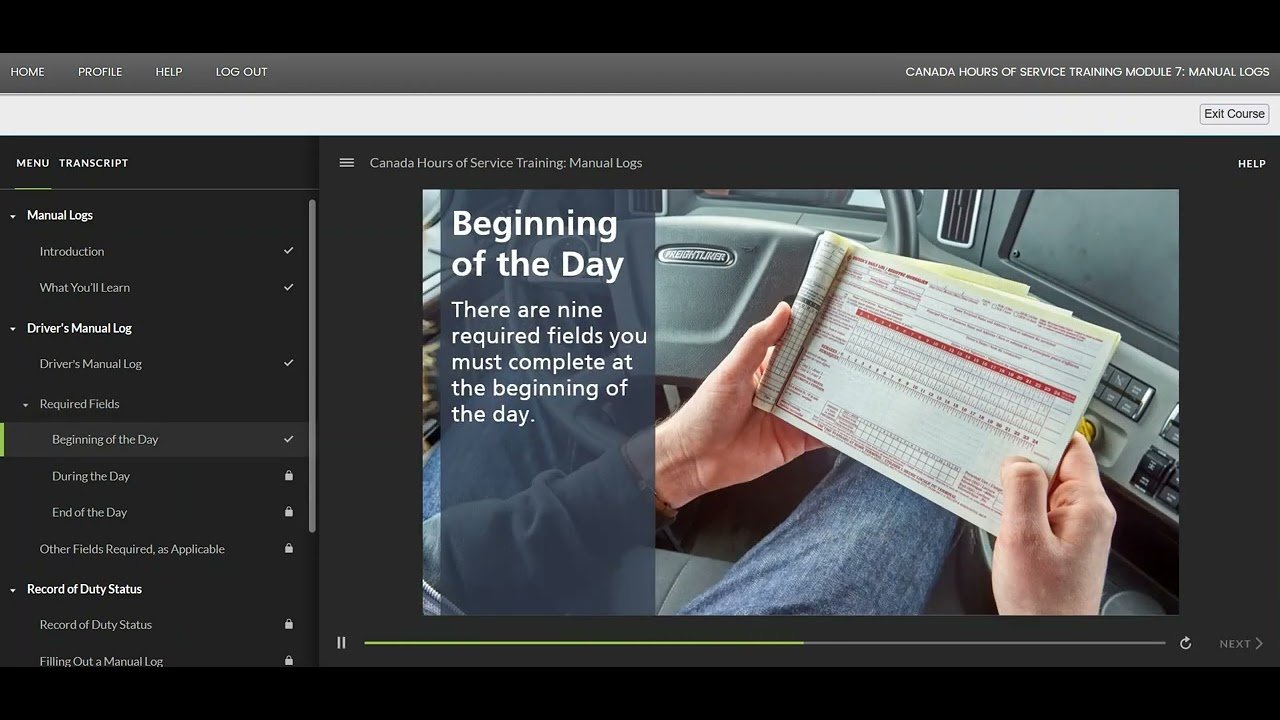
Task: Click the lock icon beside End of the Day
Action: tap(289, 512)
